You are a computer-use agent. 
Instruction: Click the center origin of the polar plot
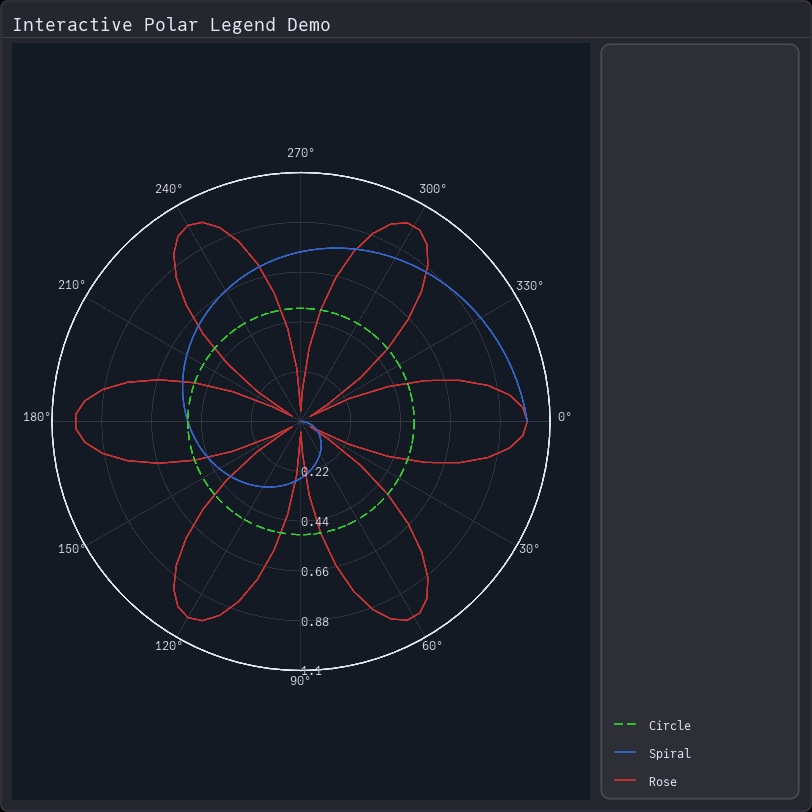point(301,421)
